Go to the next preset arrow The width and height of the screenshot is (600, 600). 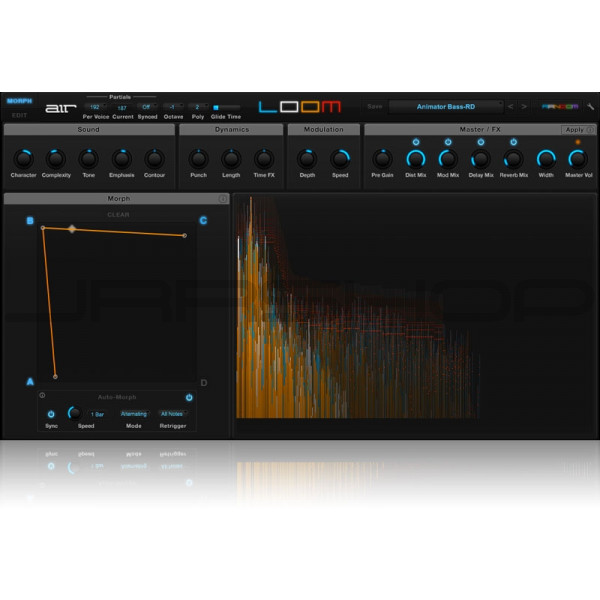coord(524,107)
